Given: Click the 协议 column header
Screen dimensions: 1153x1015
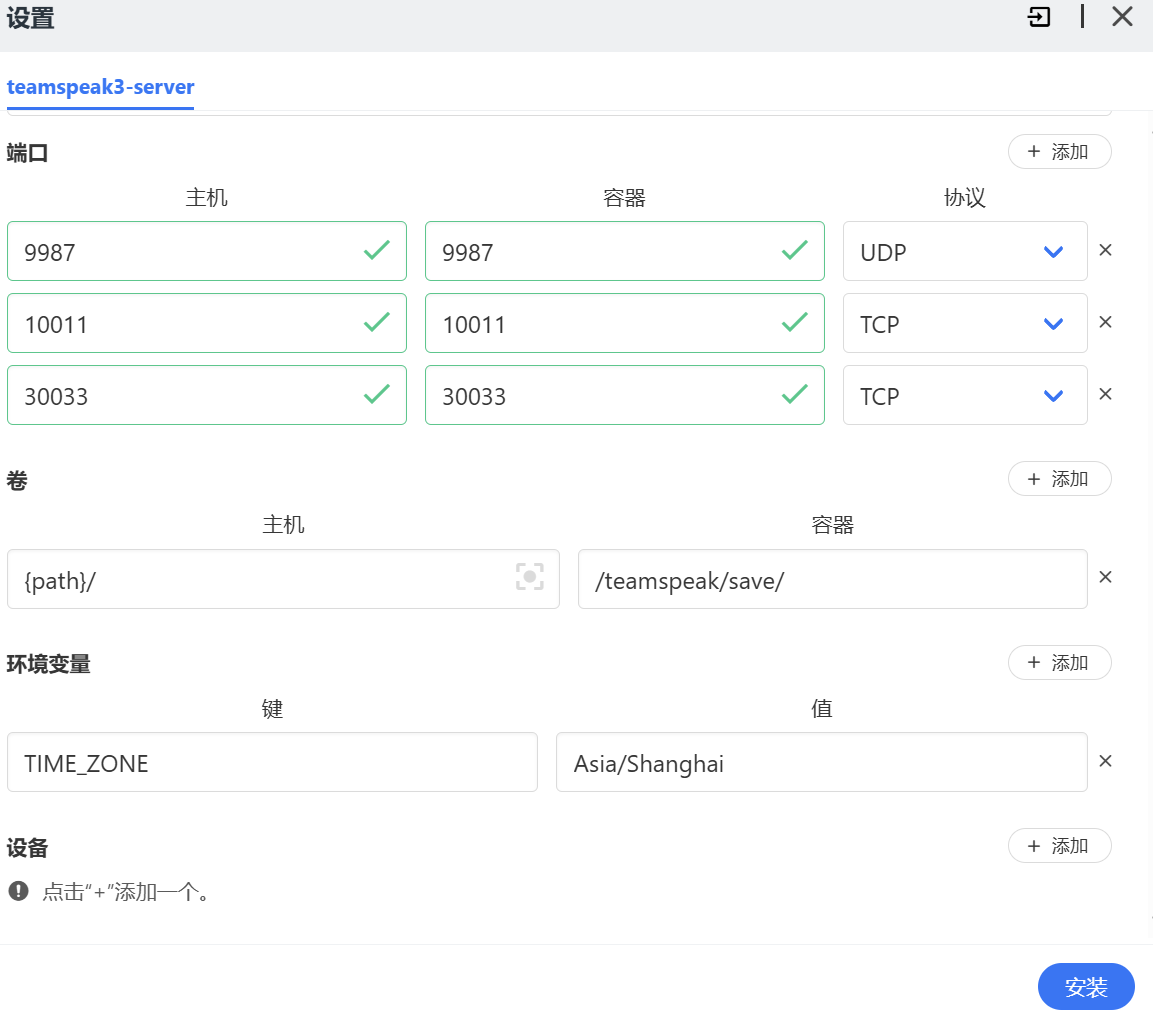Looking at the screenshot, I should tap(965, 197).
